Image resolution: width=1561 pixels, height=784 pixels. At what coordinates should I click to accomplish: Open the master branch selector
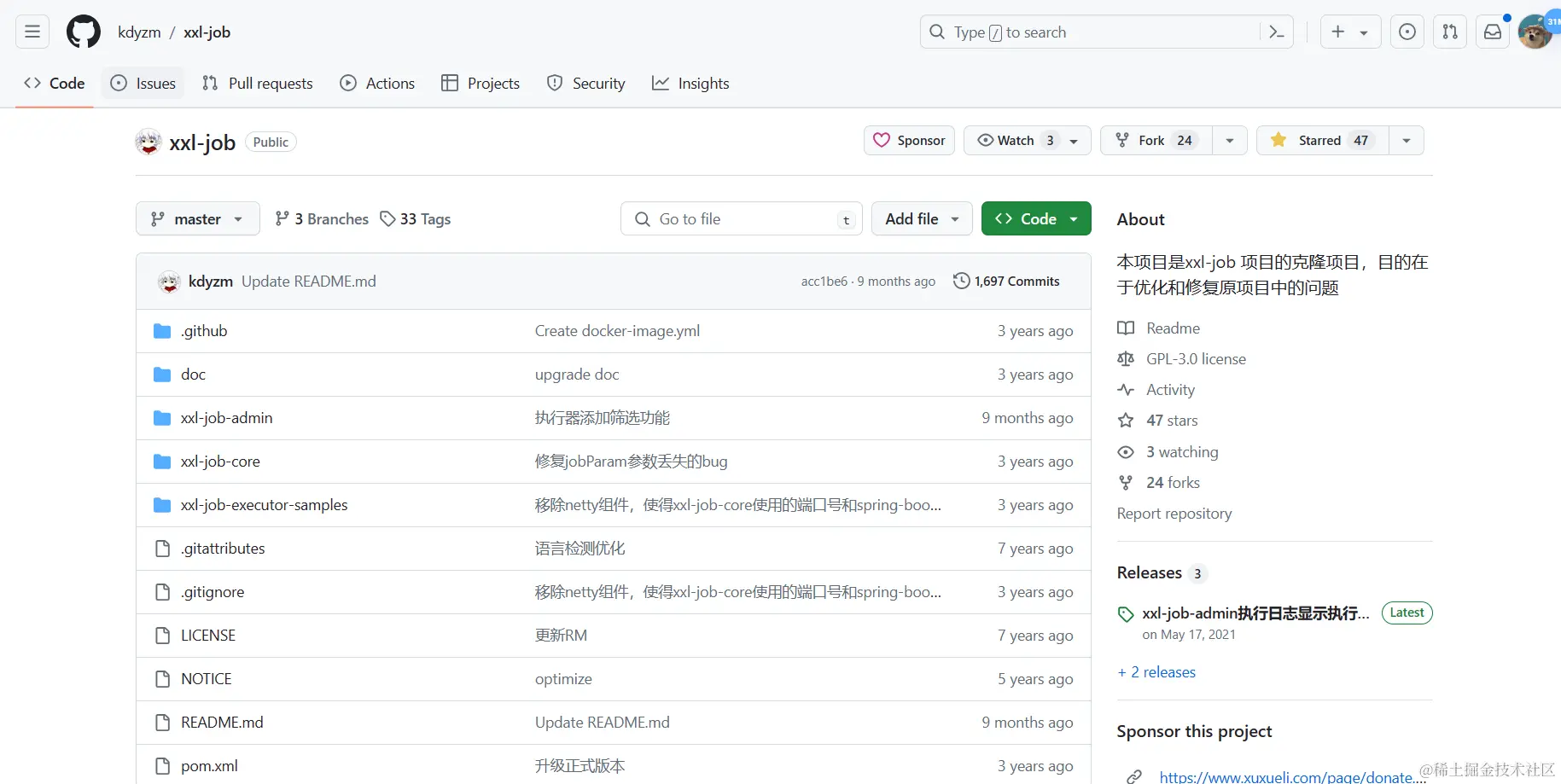pyautogui.click(x=197, y=219)
